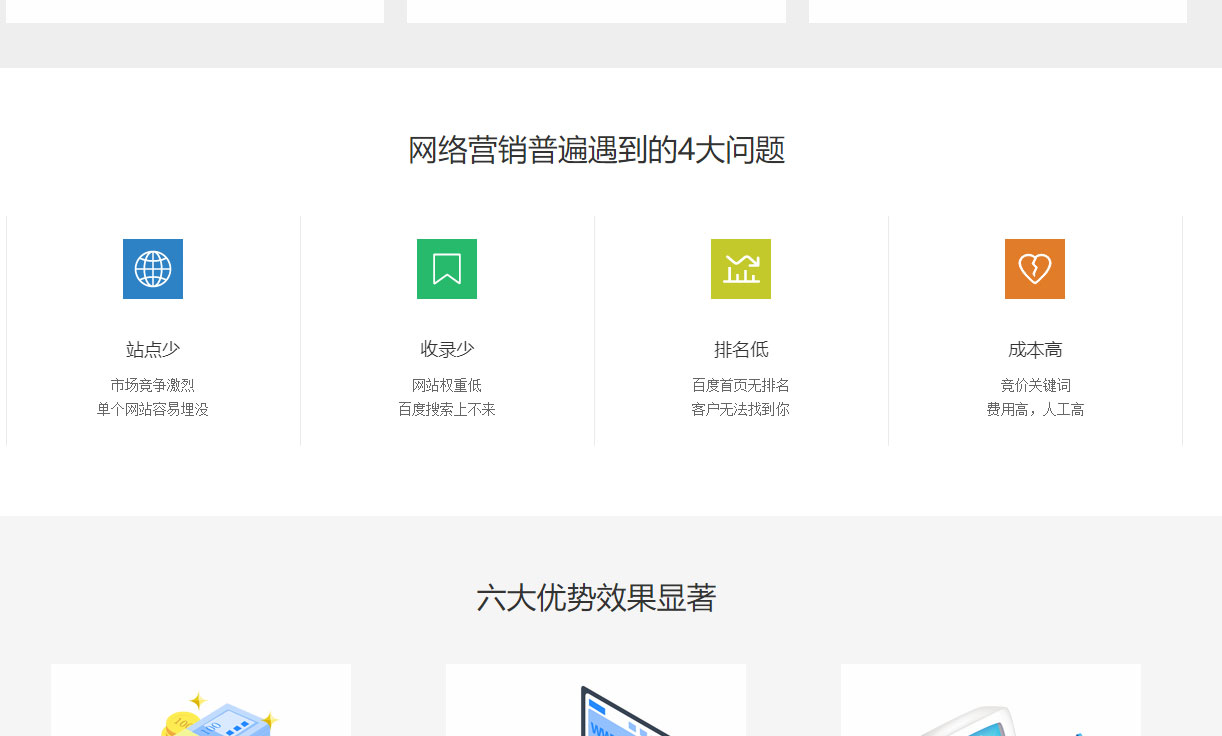Click the yellow-green declining chart icon
Viewport: 1222px width, 736px height.
[741, 269]
